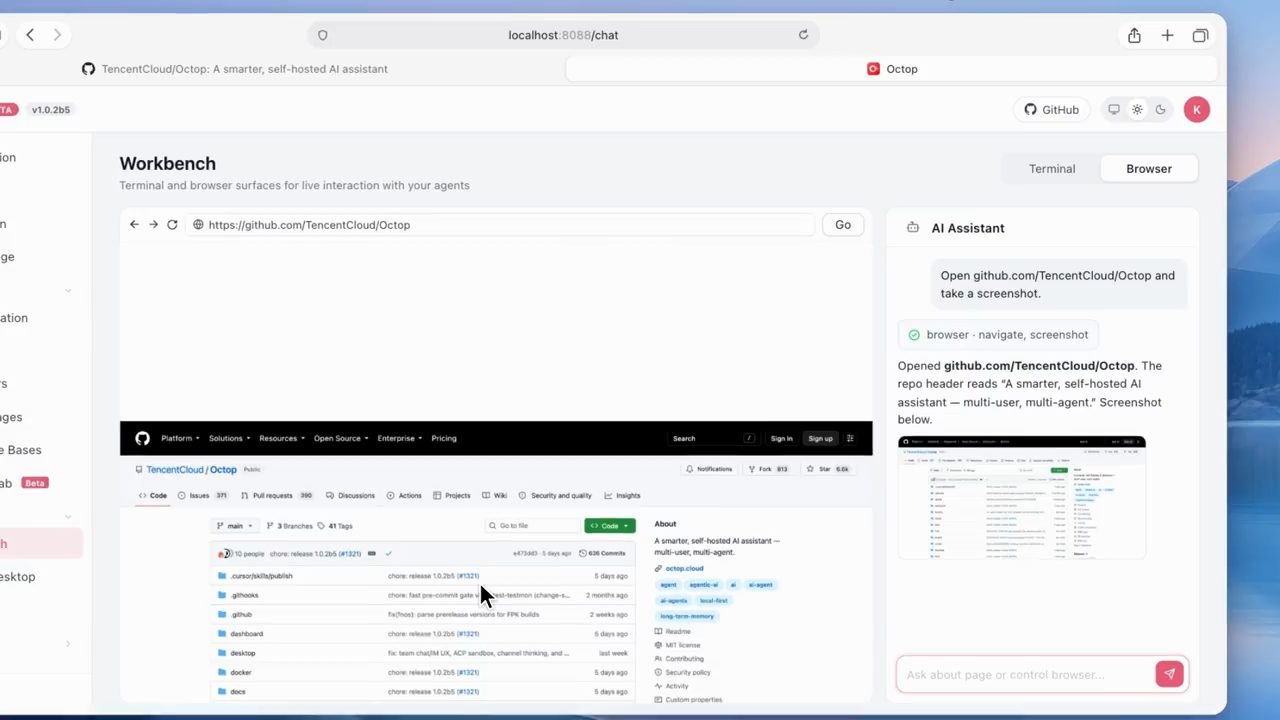This screenshot has height=720, width=1280.
Task: Open the .githooks folder
Action: click(x=244, y=595)
